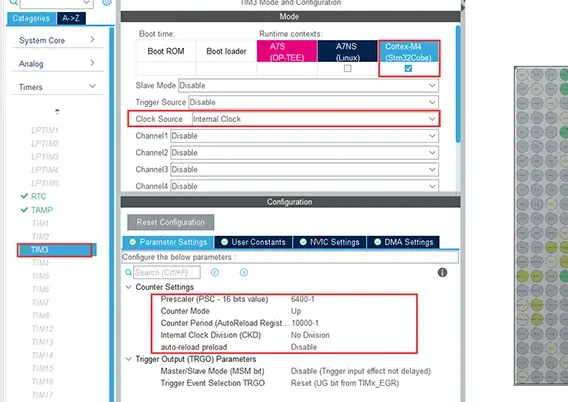Collapse panel arrow at top right edge
Screen dimensions: 568x402
click(x=463, y=7)
